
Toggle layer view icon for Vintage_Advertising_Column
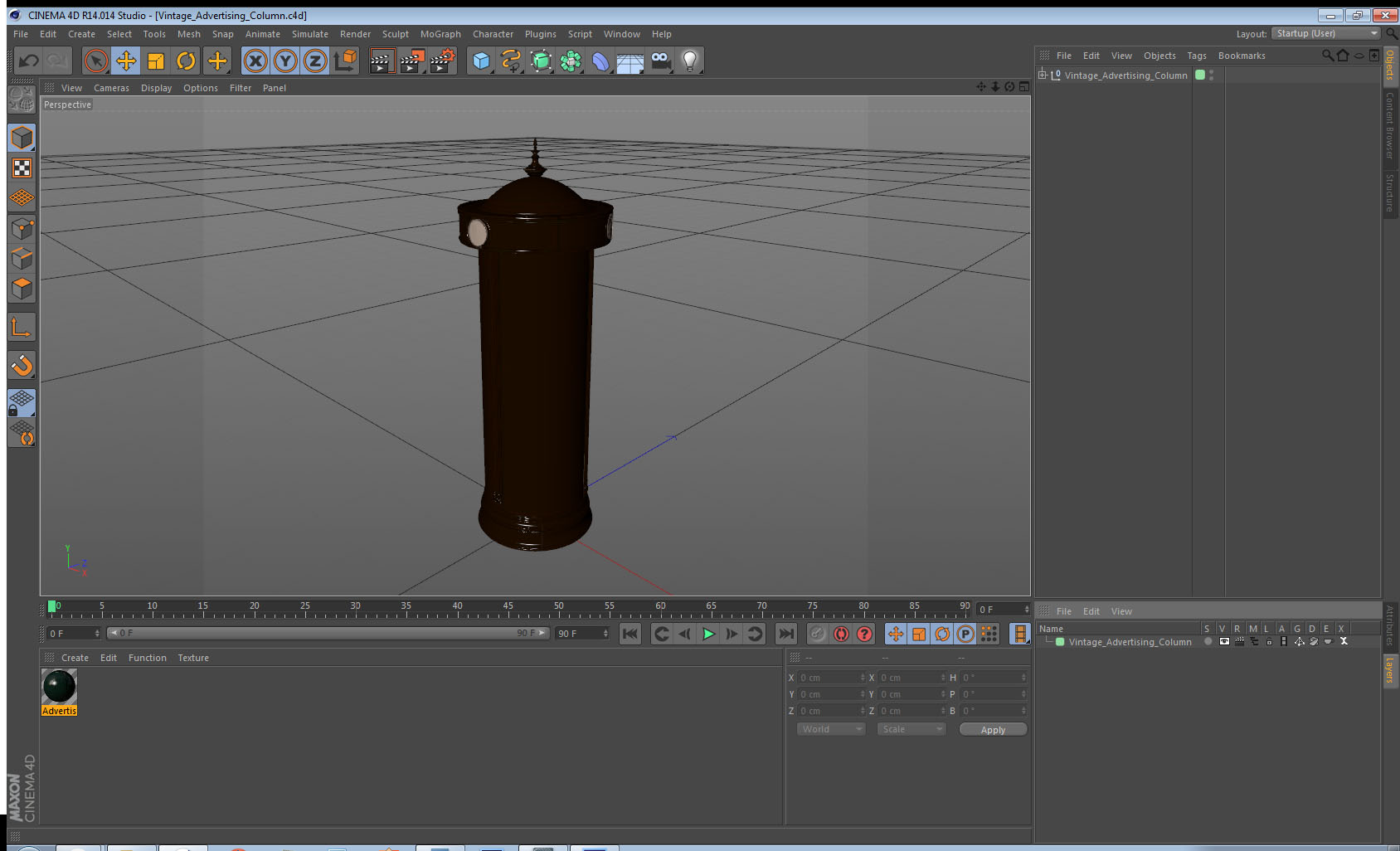click(x=1224, y=642)
